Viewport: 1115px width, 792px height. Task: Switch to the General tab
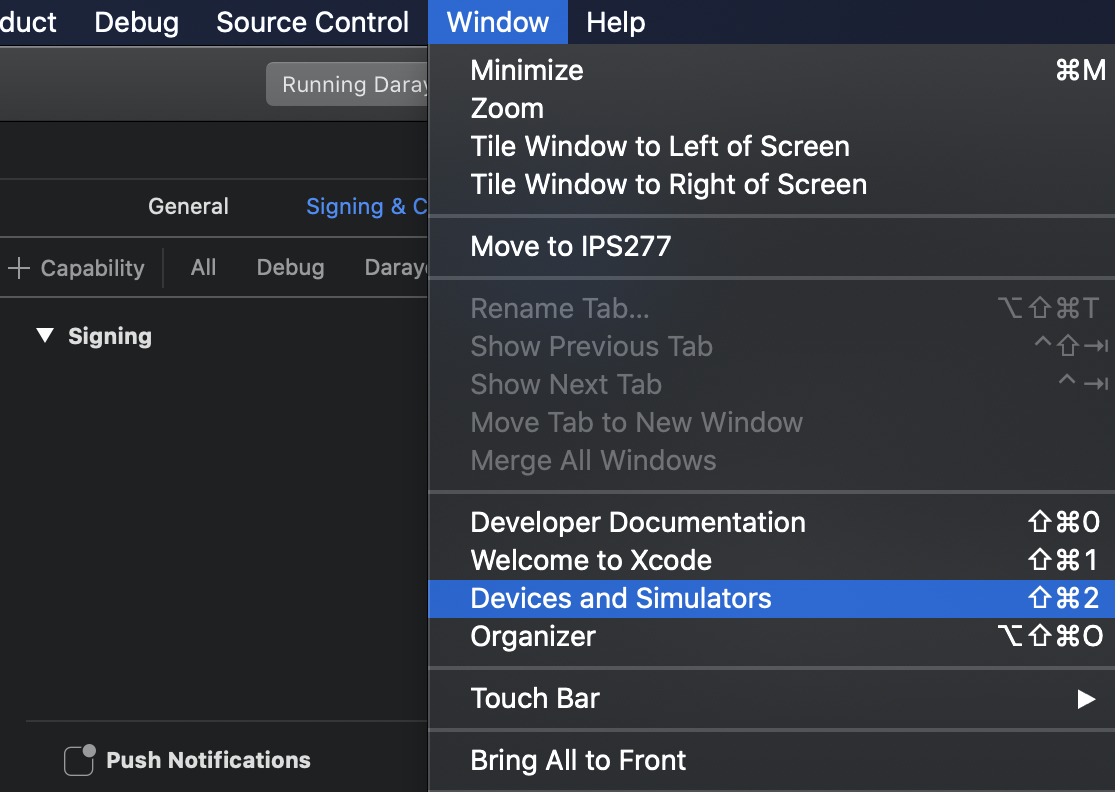click(188, 206)
